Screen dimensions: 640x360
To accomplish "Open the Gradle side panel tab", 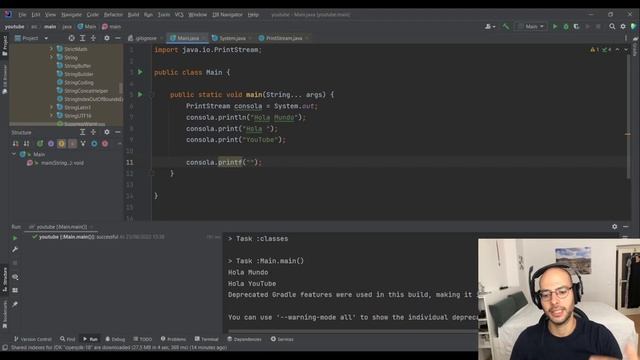I will tap(635, 47).
